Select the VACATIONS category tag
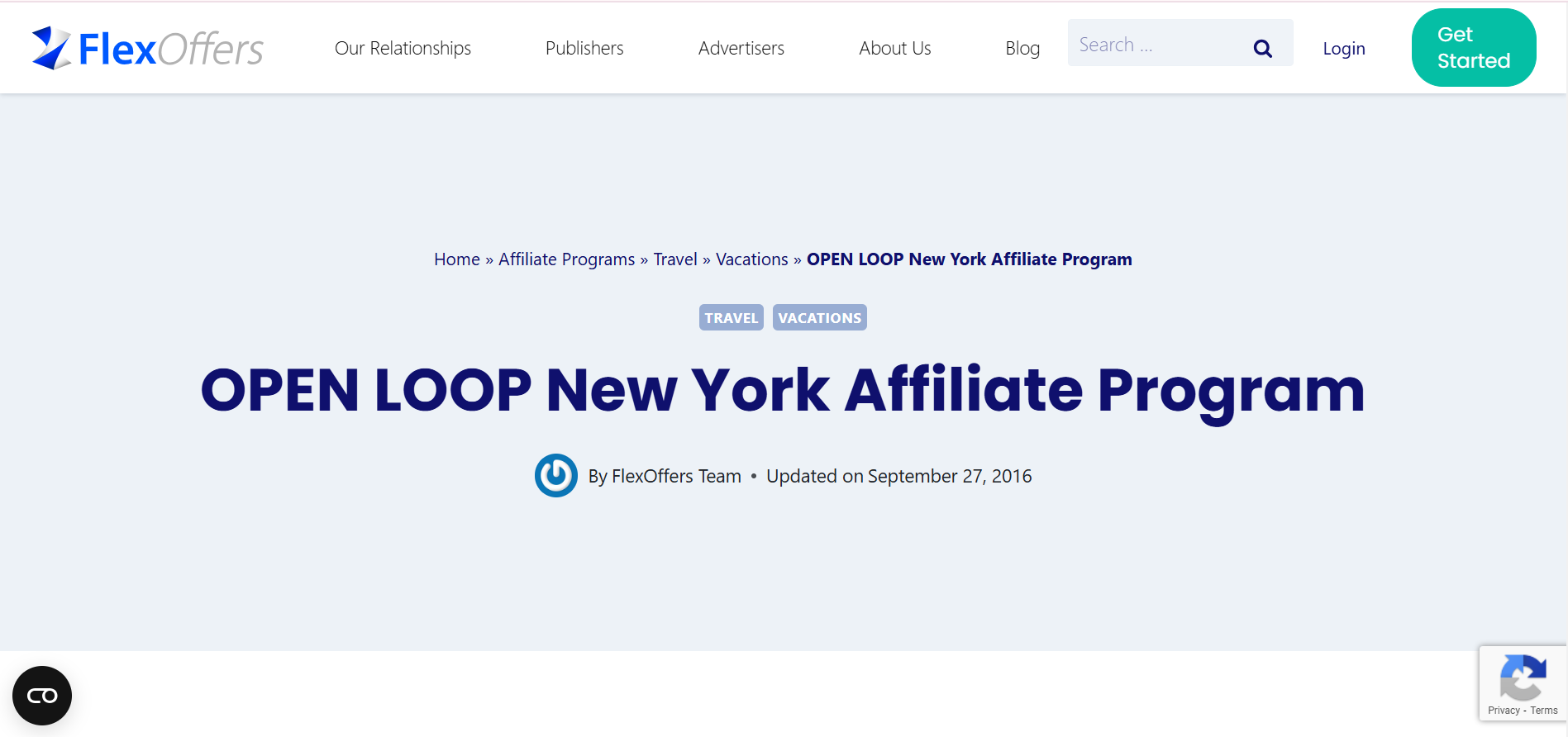Viewport: 1568px width, 737px height. click(x=820, y=317)
